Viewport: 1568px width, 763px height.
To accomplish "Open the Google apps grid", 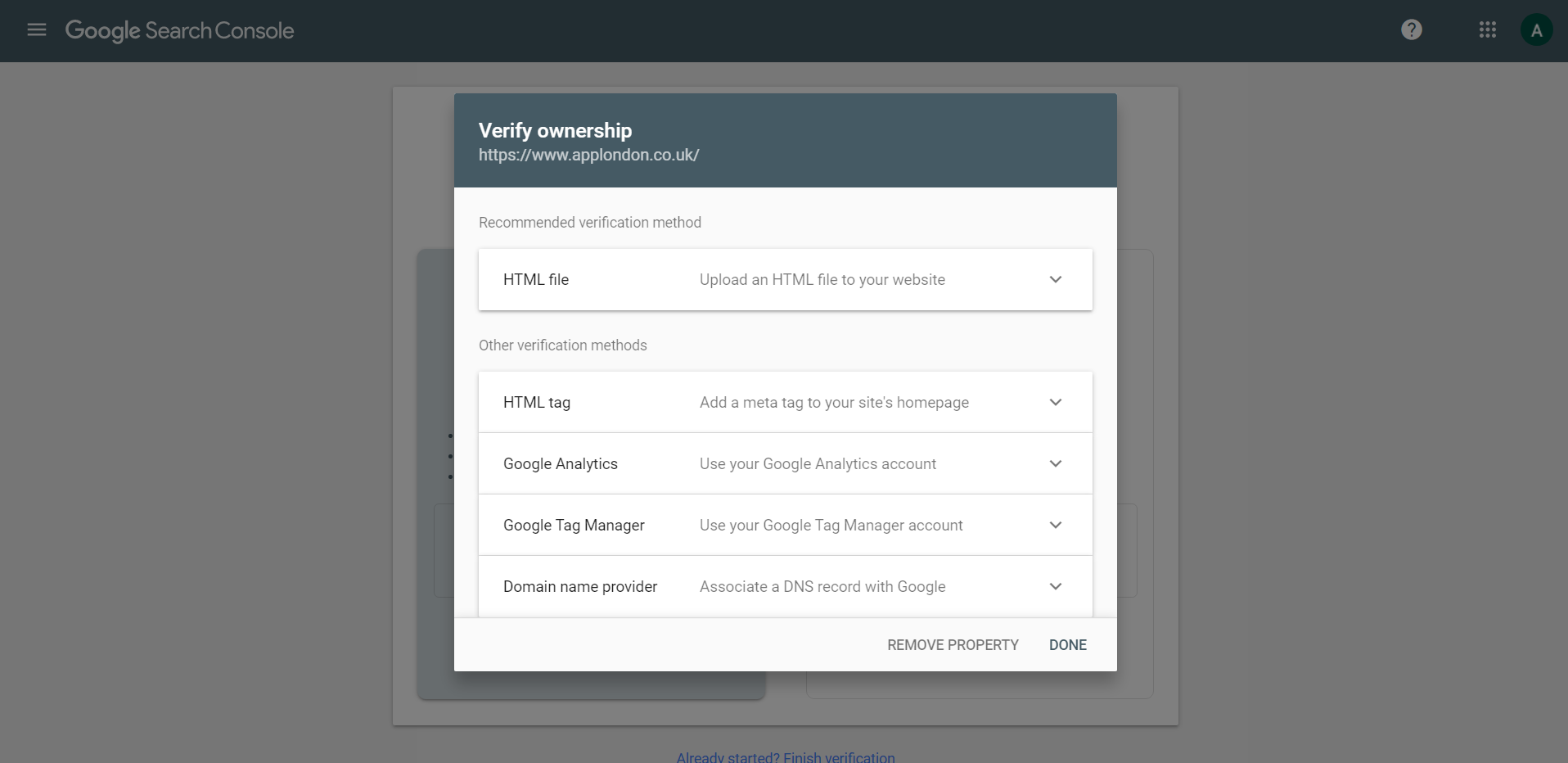I will coord(1487,30).
